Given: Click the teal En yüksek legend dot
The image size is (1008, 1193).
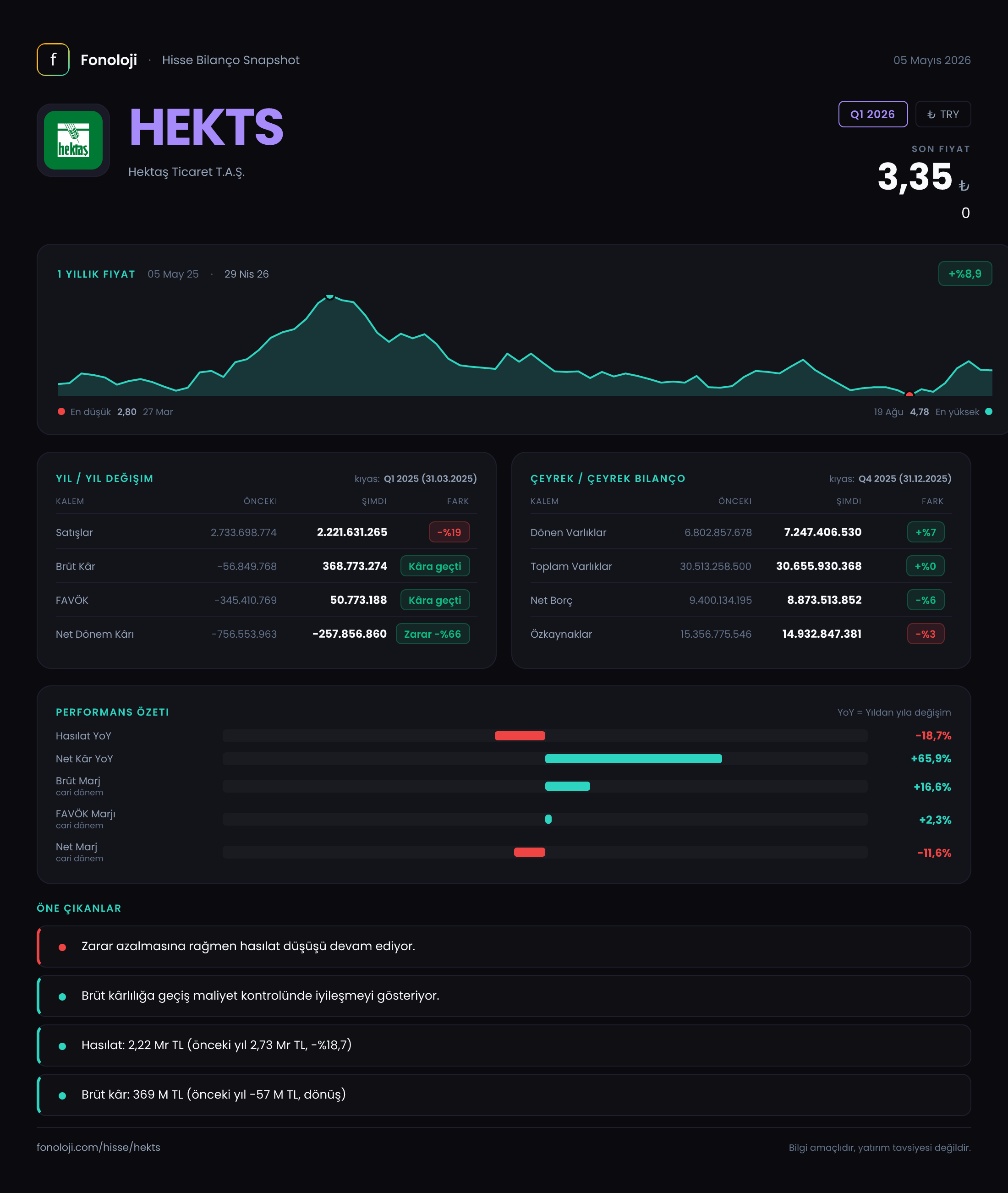Looking at the screenshot, I should point(989,411).
